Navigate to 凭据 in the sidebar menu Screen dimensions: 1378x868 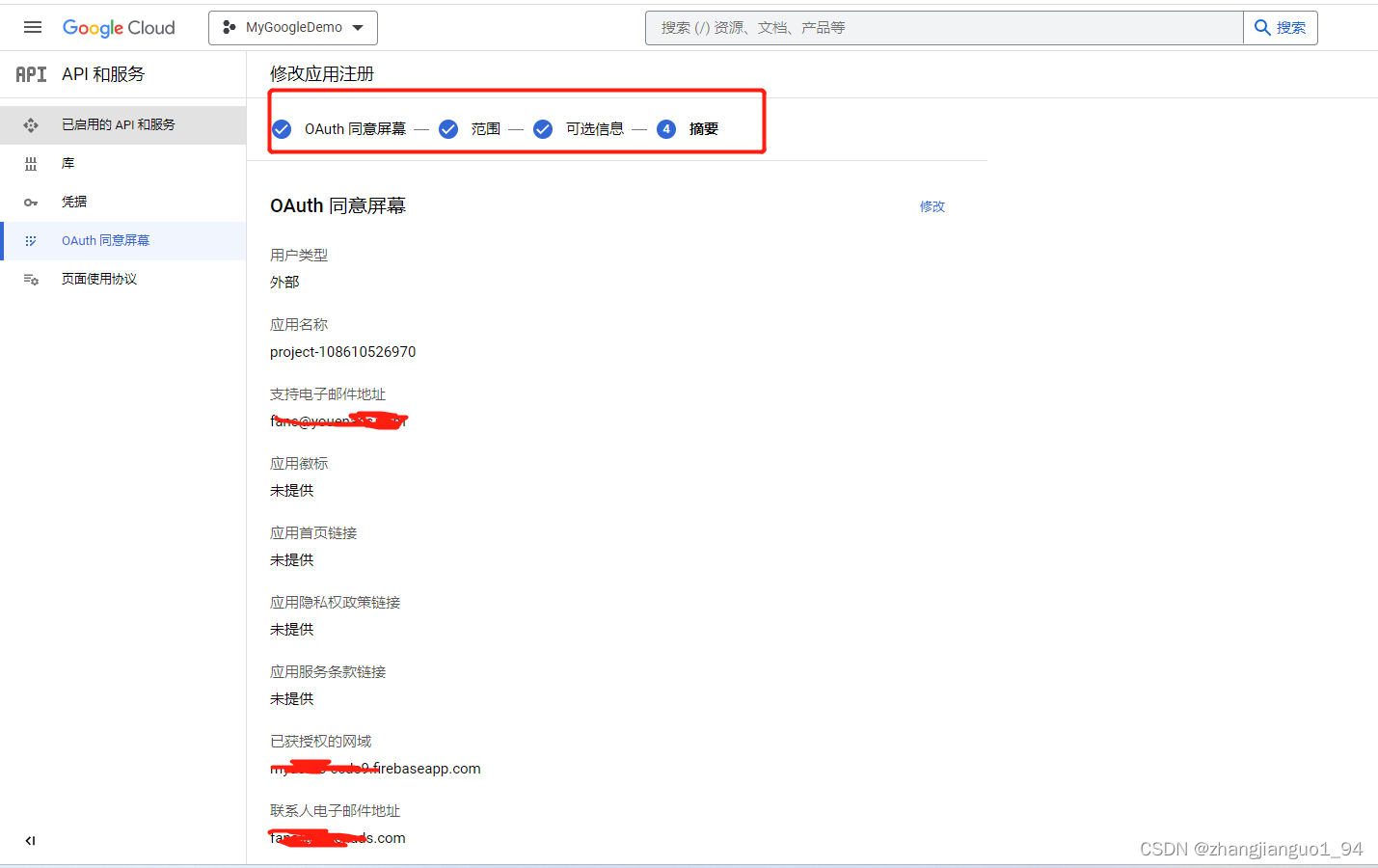[x=72, y=202]
